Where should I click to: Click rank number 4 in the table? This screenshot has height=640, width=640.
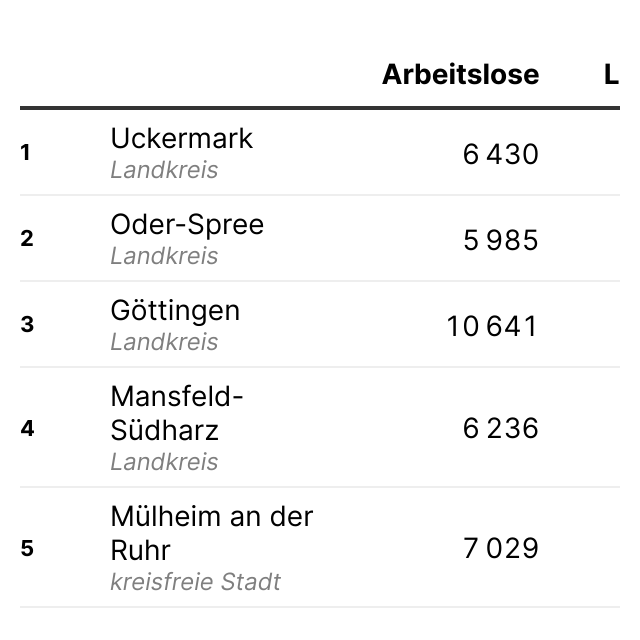(x=27, y=428)
